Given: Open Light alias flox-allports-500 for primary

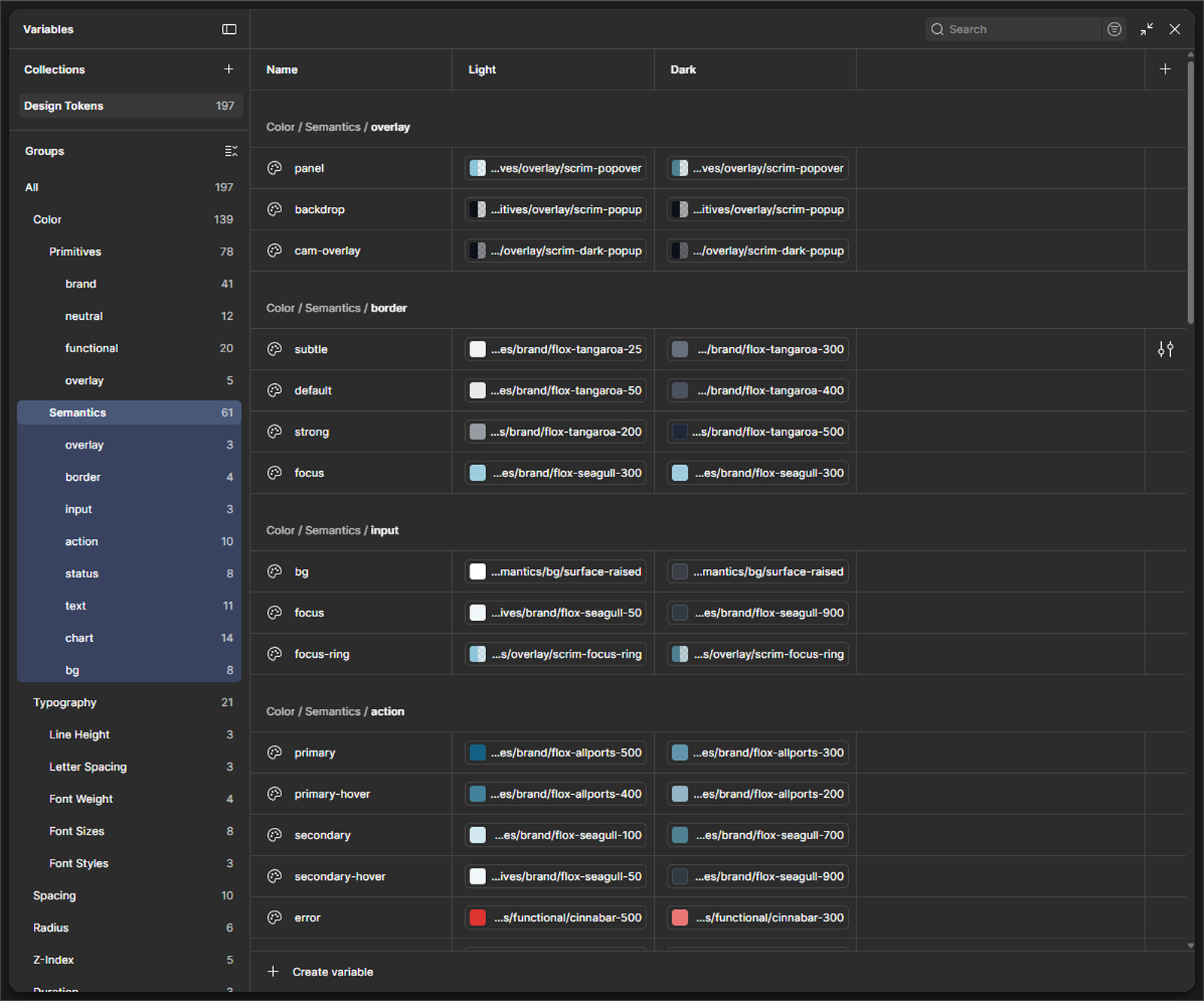Looking at the screenshot, I should pyautogui.click(x=555, y=753).
